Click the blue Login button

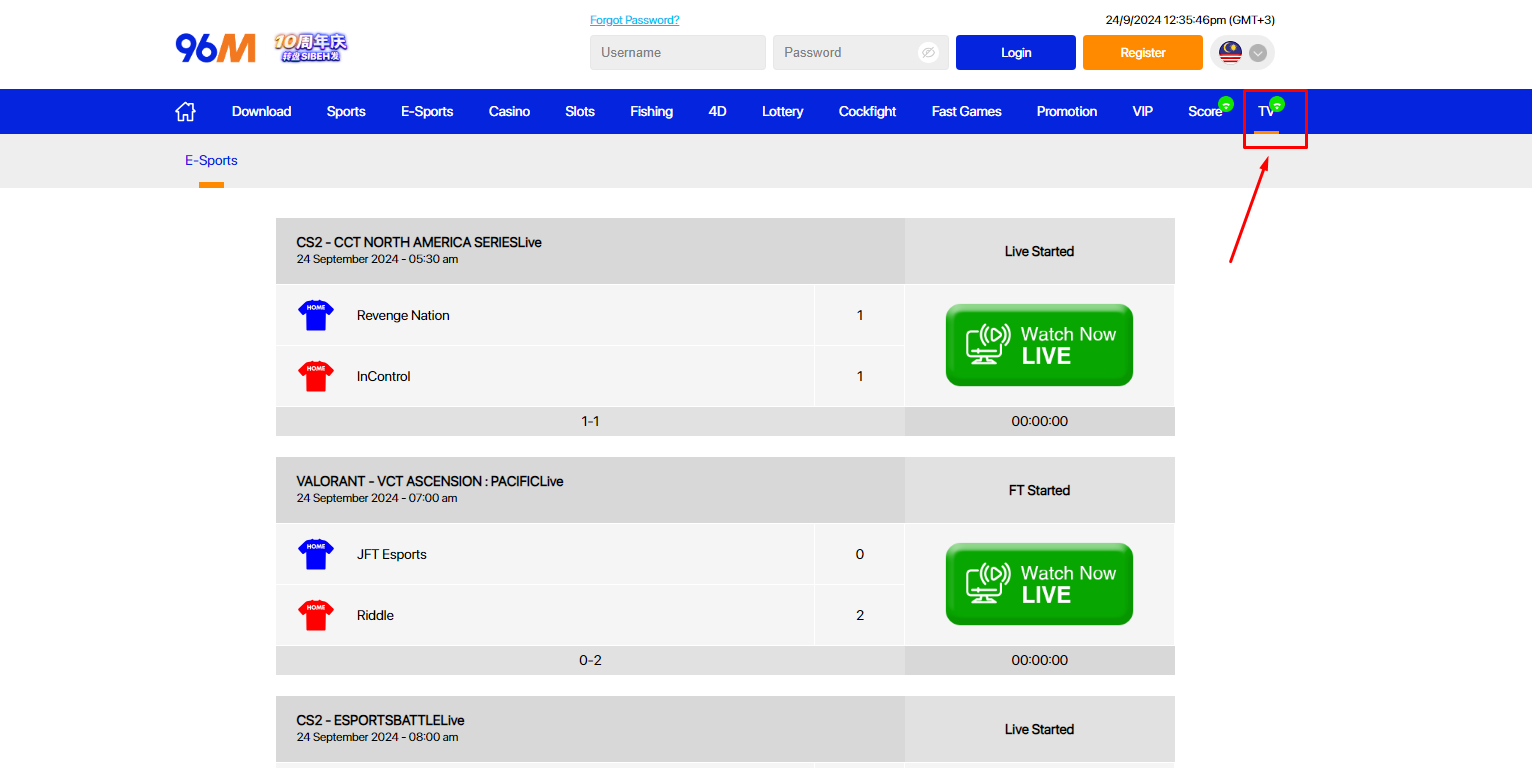(1015, 53)
